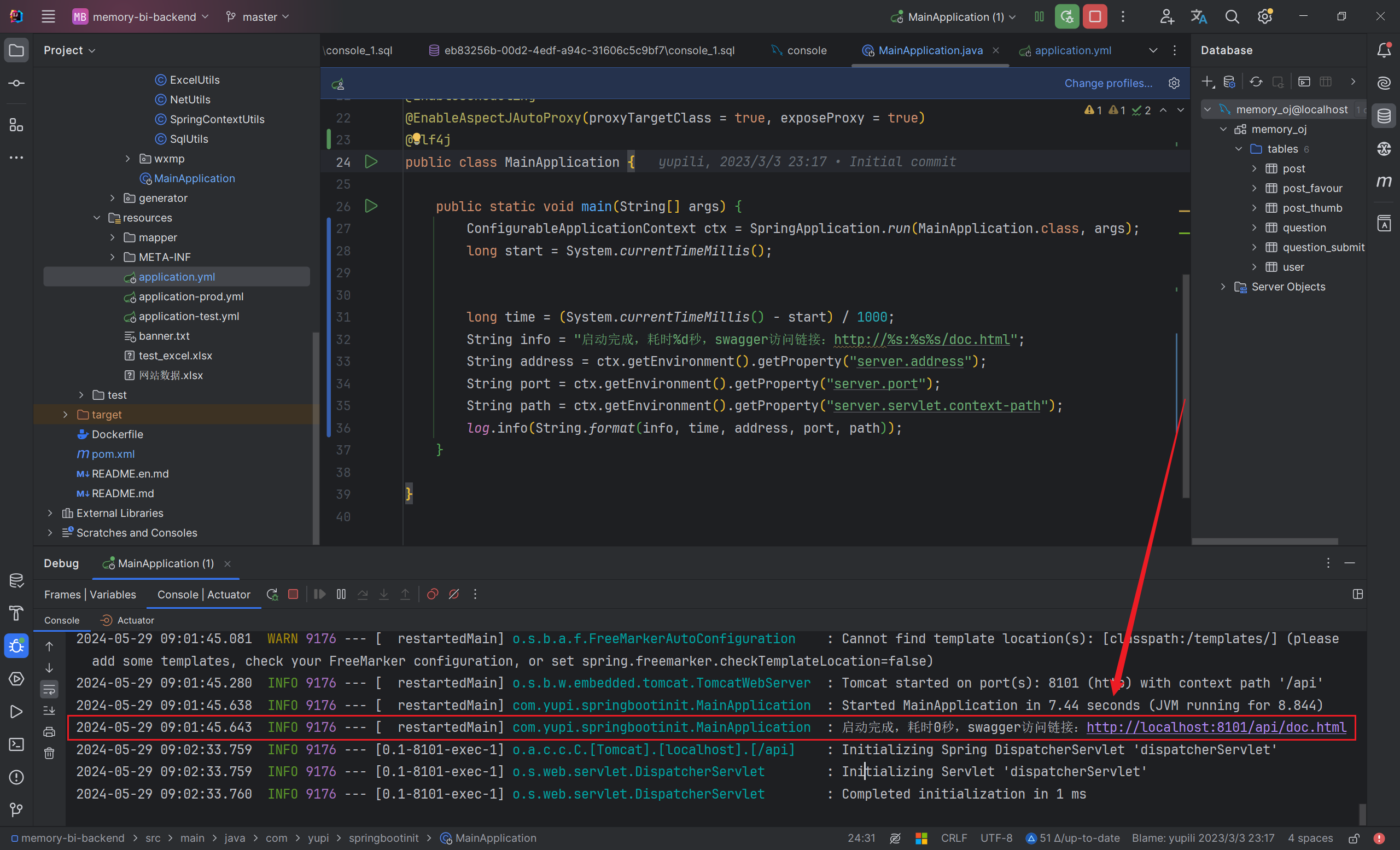
Task: Click Database panel horizontal scrollbar
Action: 1265,542
